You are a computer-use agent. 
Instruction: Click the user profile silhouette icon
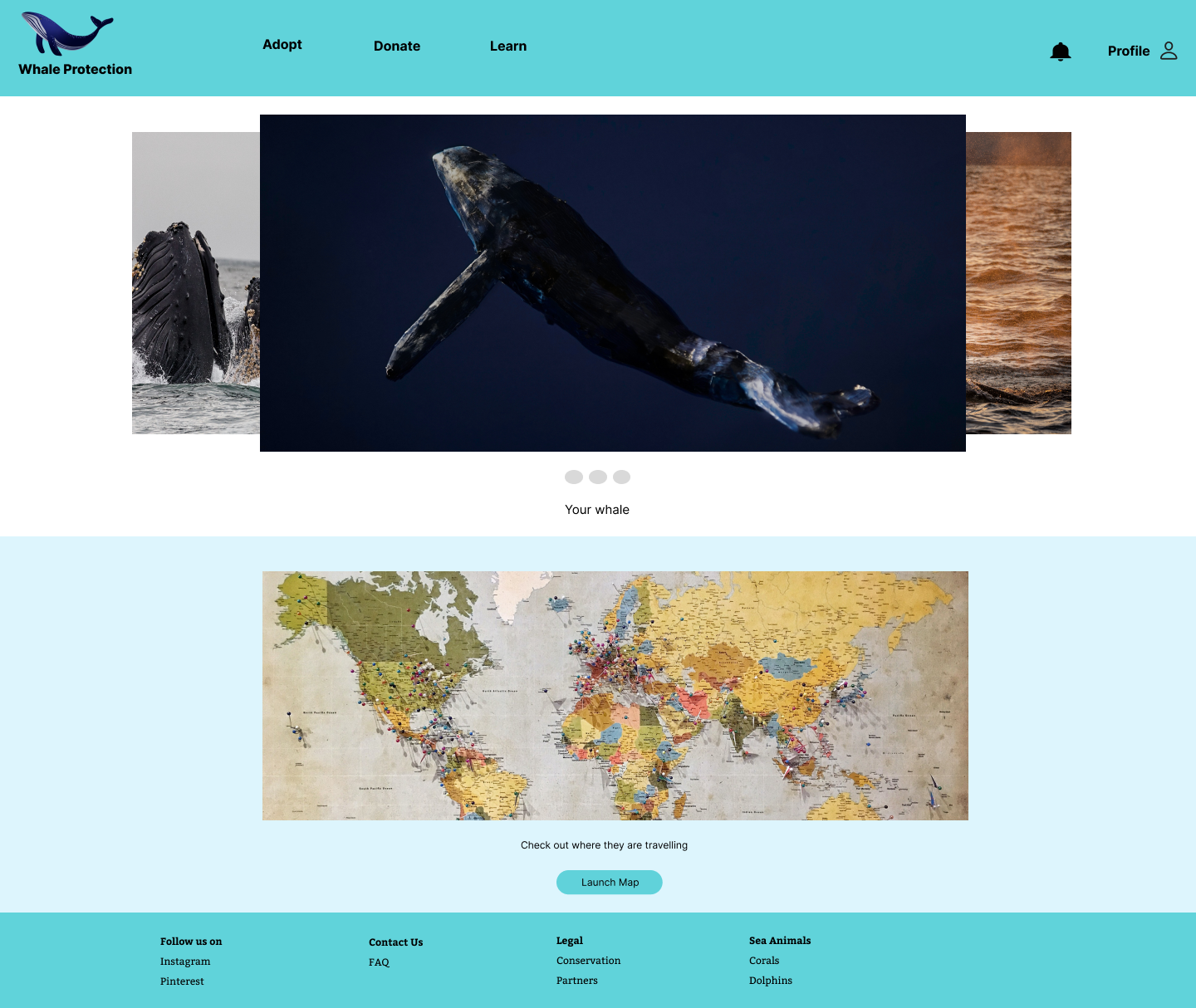click(1169, 51)
